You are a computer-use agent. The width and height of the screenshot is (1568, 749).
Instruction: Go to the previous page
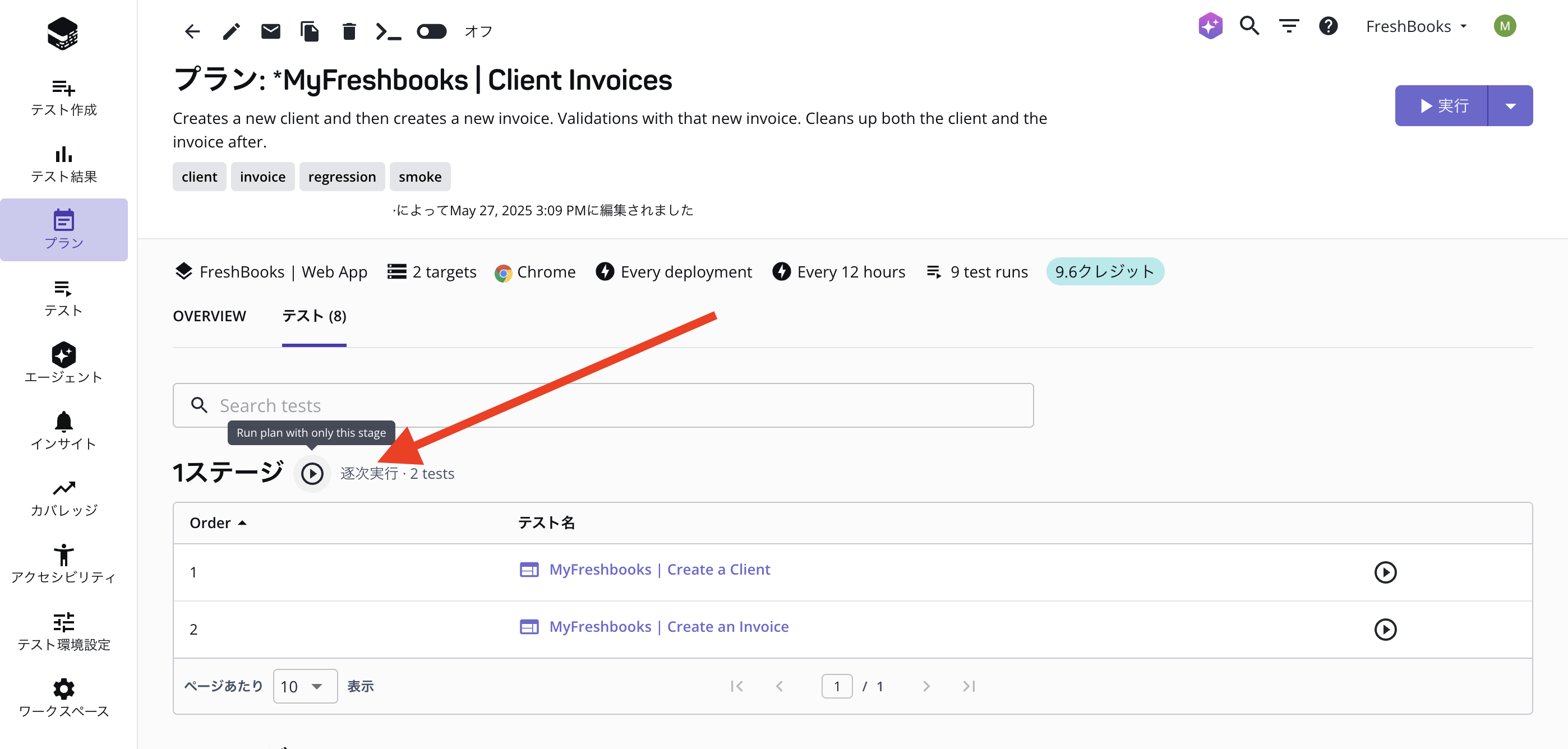[779, 686]
